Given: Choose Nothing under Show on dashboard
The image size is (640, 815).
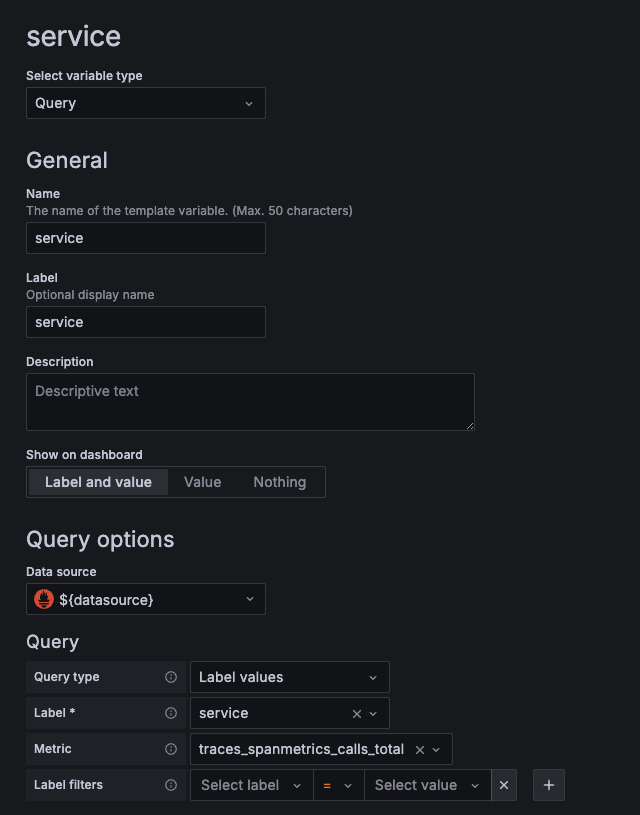Looking at the screenshot, I should point(279,481).
